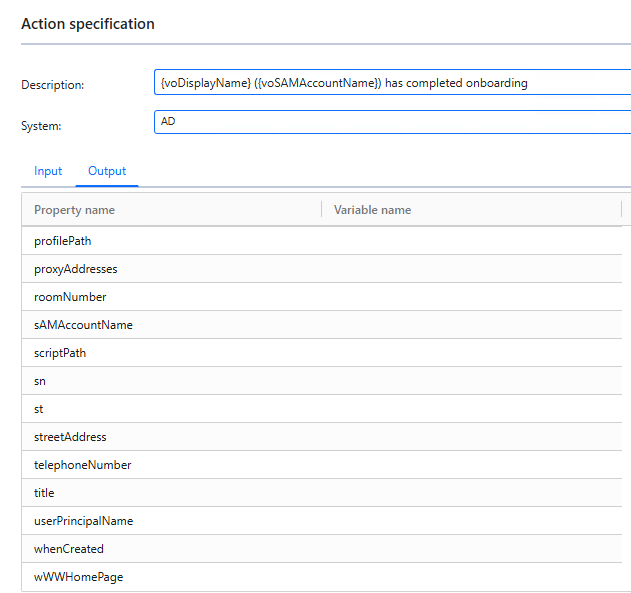Select the streetAddress row

pyautogui.click(x=322, y=437)
